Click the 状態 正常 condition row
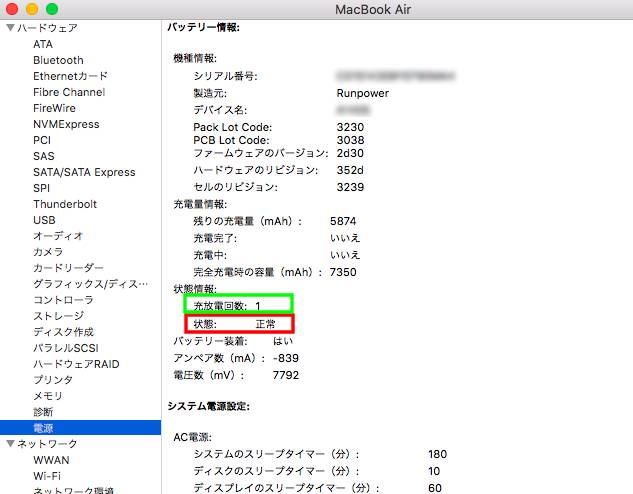 pyautogui.click(x=239, y=324)
